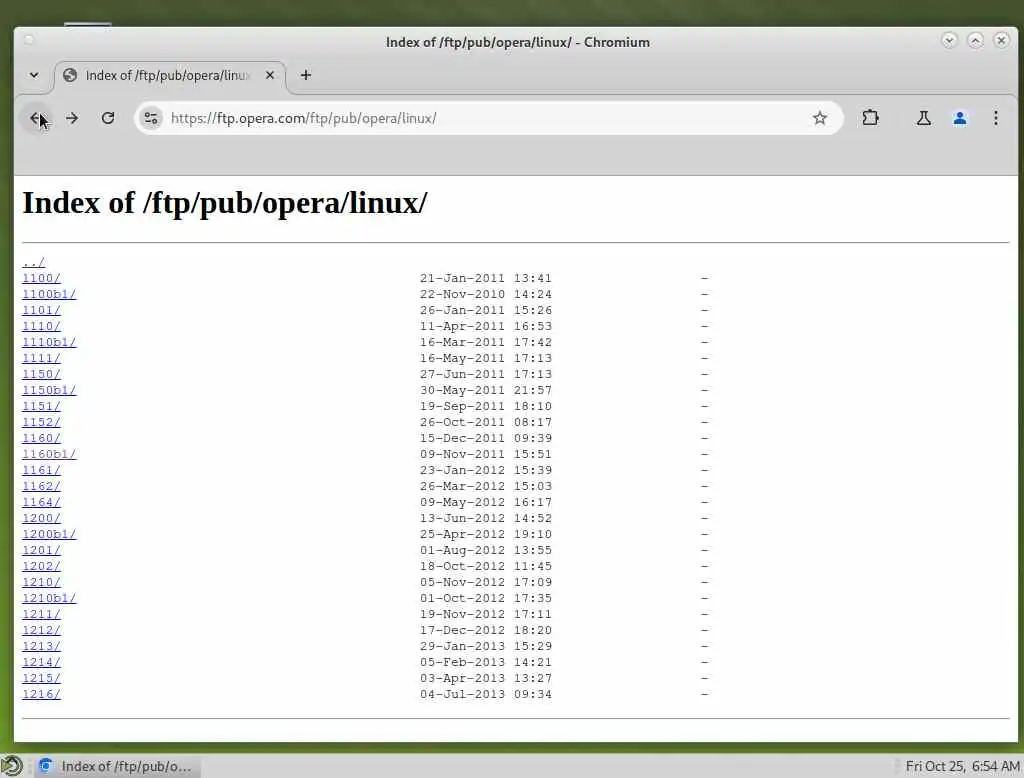This screenshot has width=1024, height=778.
Task: Open the 1152/ directory link
Action: [41, 422]
